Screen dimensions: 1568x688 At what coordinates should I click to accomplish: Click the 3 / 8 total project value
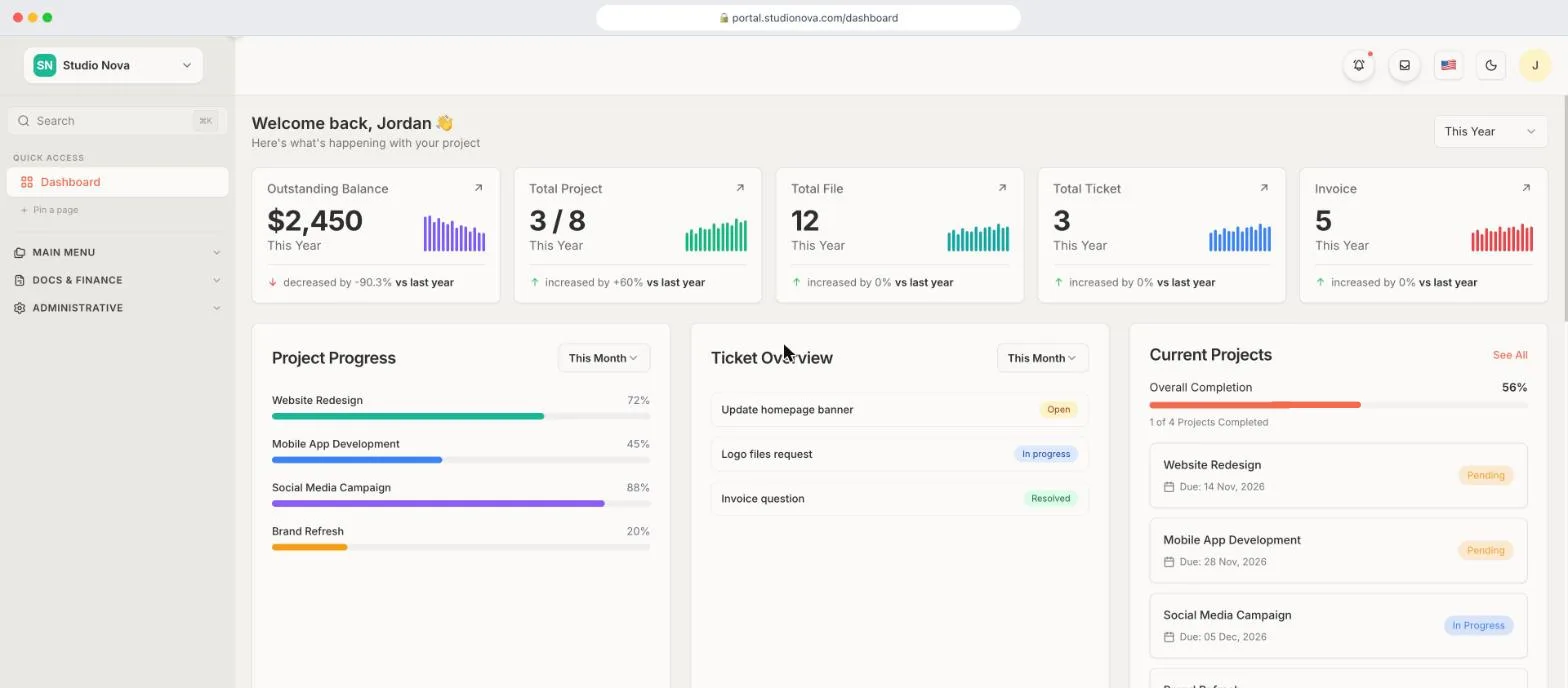point(557,221)
